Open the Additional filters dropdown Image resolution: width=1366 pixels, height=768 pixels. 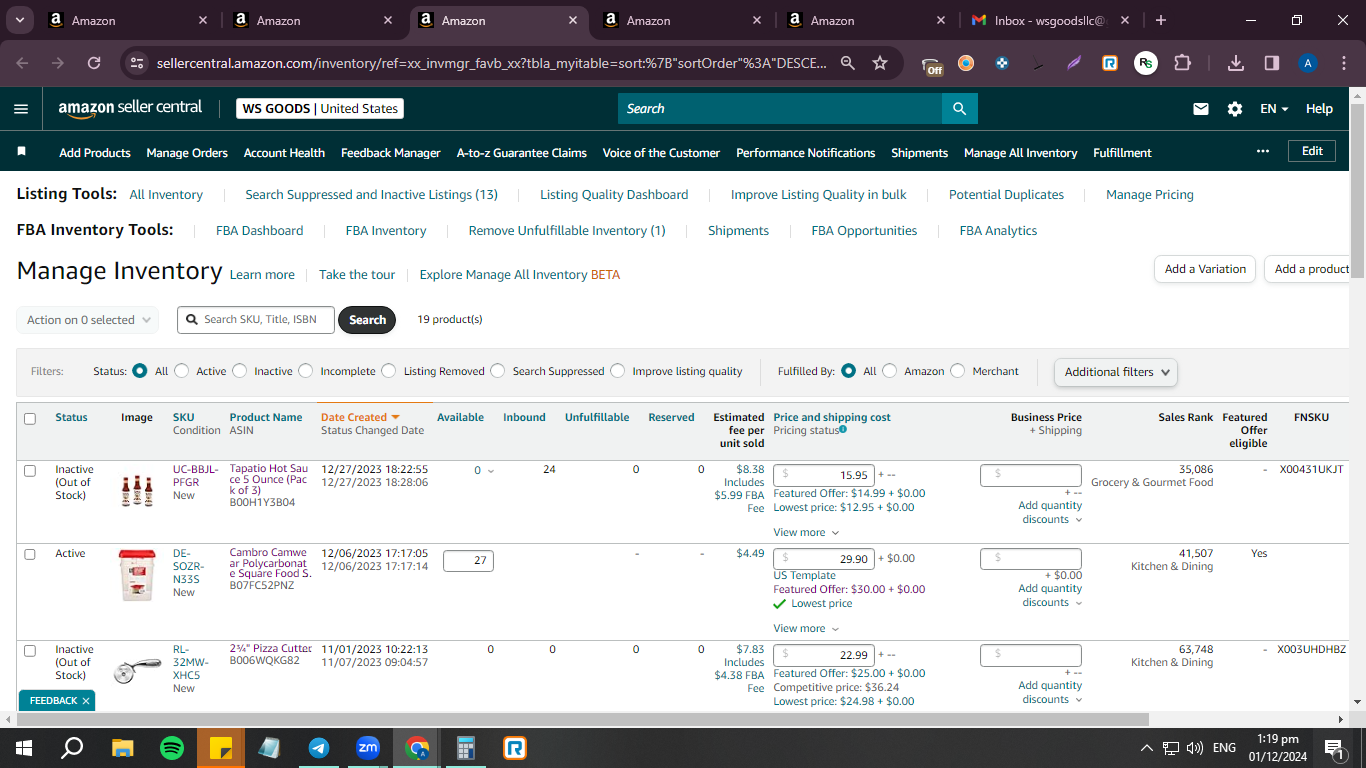click(1115, 372)
